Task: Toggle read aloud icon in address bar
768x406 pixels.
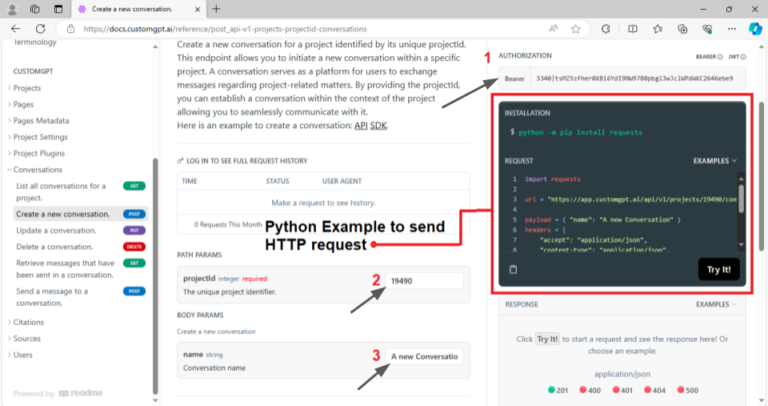Action: coord(553,29)
